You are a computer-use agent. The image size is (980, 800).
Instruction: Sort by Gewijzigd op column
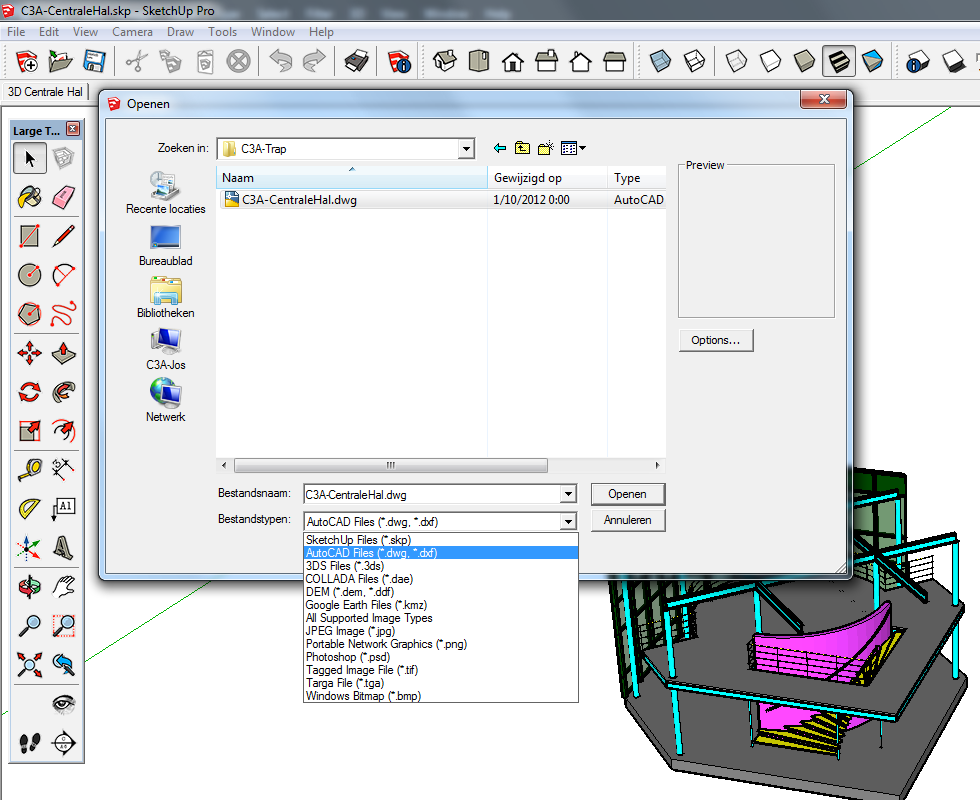pyautogui.click(x=547, y=178)
